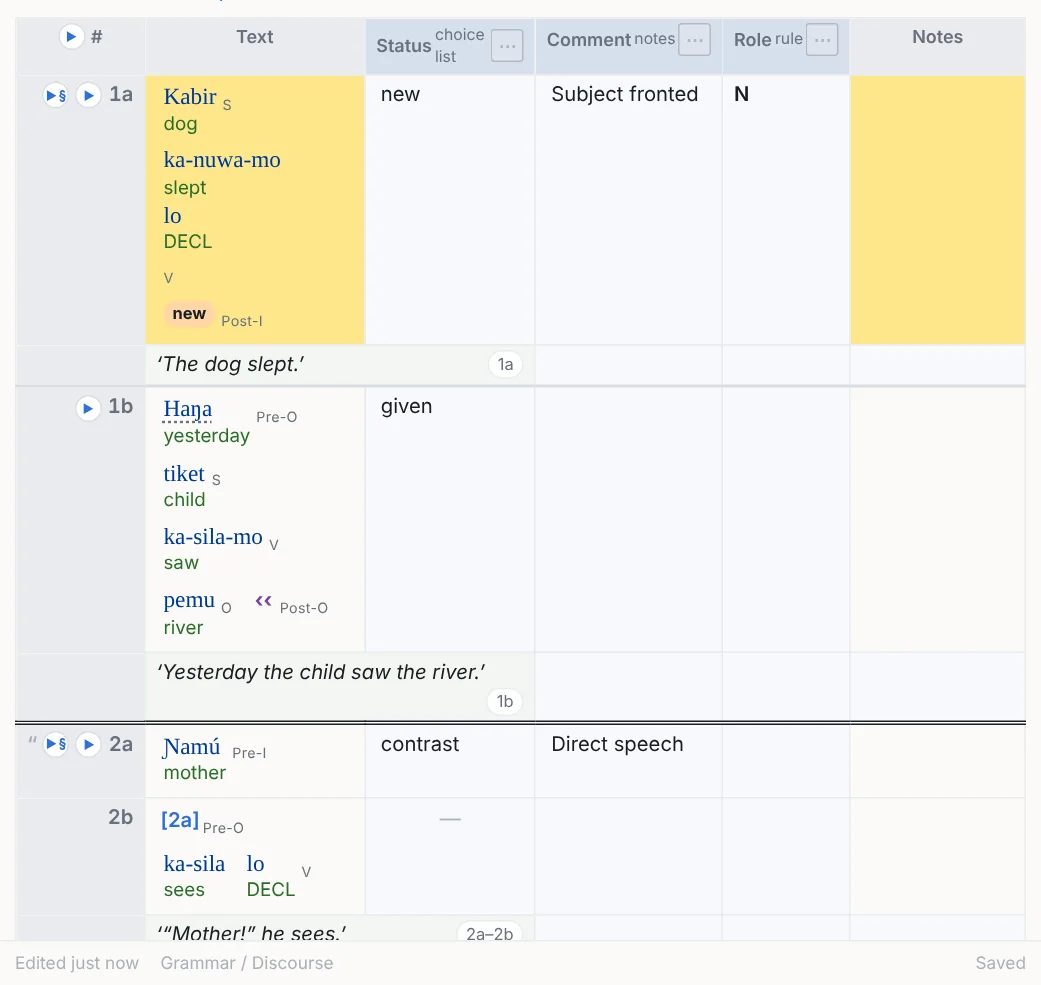The height and width of the screenshot is (985, 1041).
Task: Click the 1b translation reference badge
Action: pyautogui.click(x=505, y=702)
